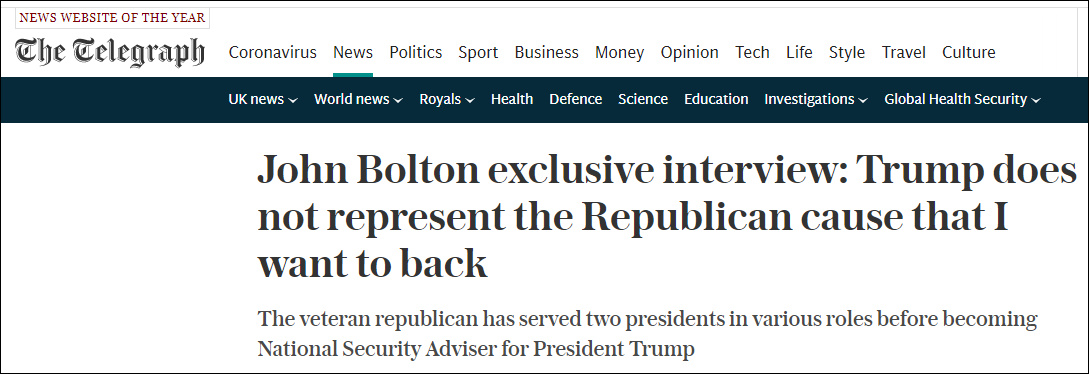Open the Defence subsection link
The height and width of the screenshot is (374, 1089).
tap(576, 99)
